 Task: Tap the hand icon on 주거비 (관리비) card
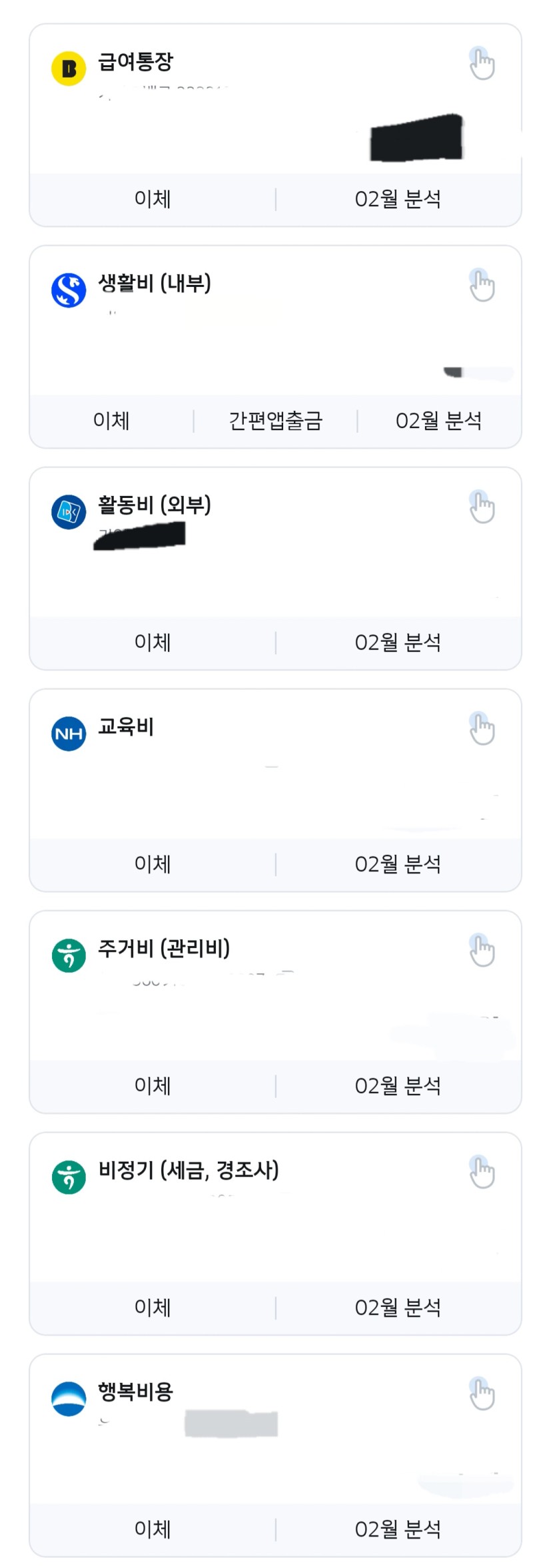click(482, 951)
